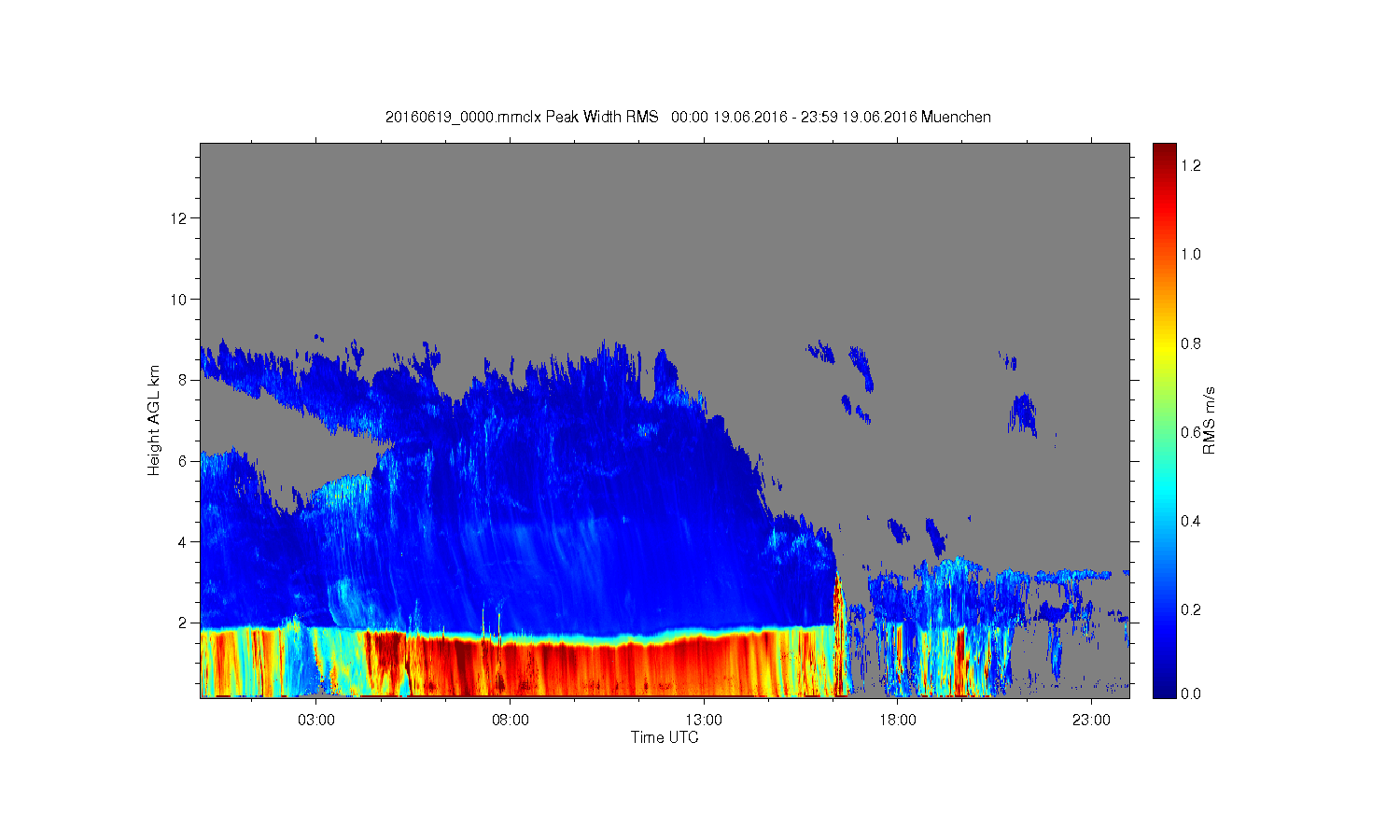Click the colorbar value 0.0
Image resolution: width=1400 pixels, height=840 pixels.
click(x=1191, y=694)
